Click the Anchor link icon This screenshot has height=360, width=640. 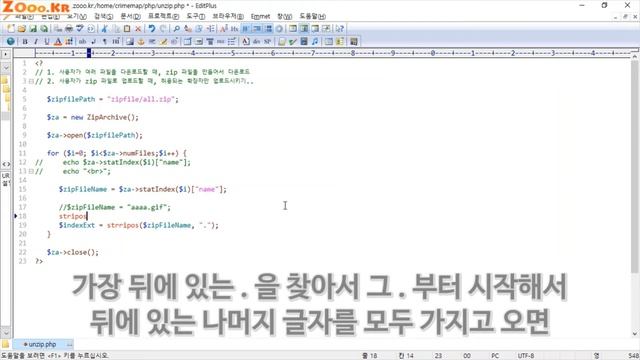point(141,41)
